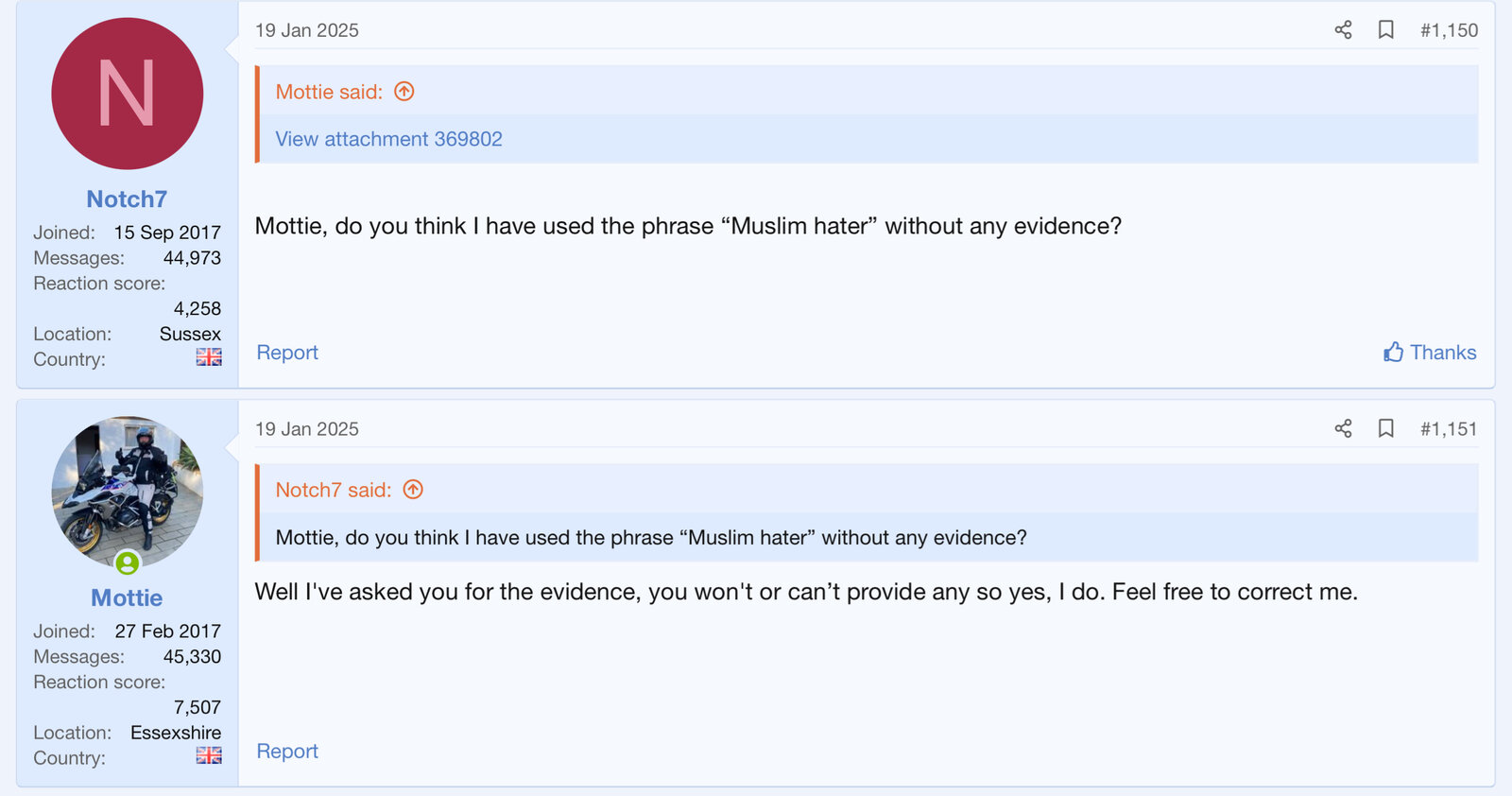Open permalink #1,151

1449,429
